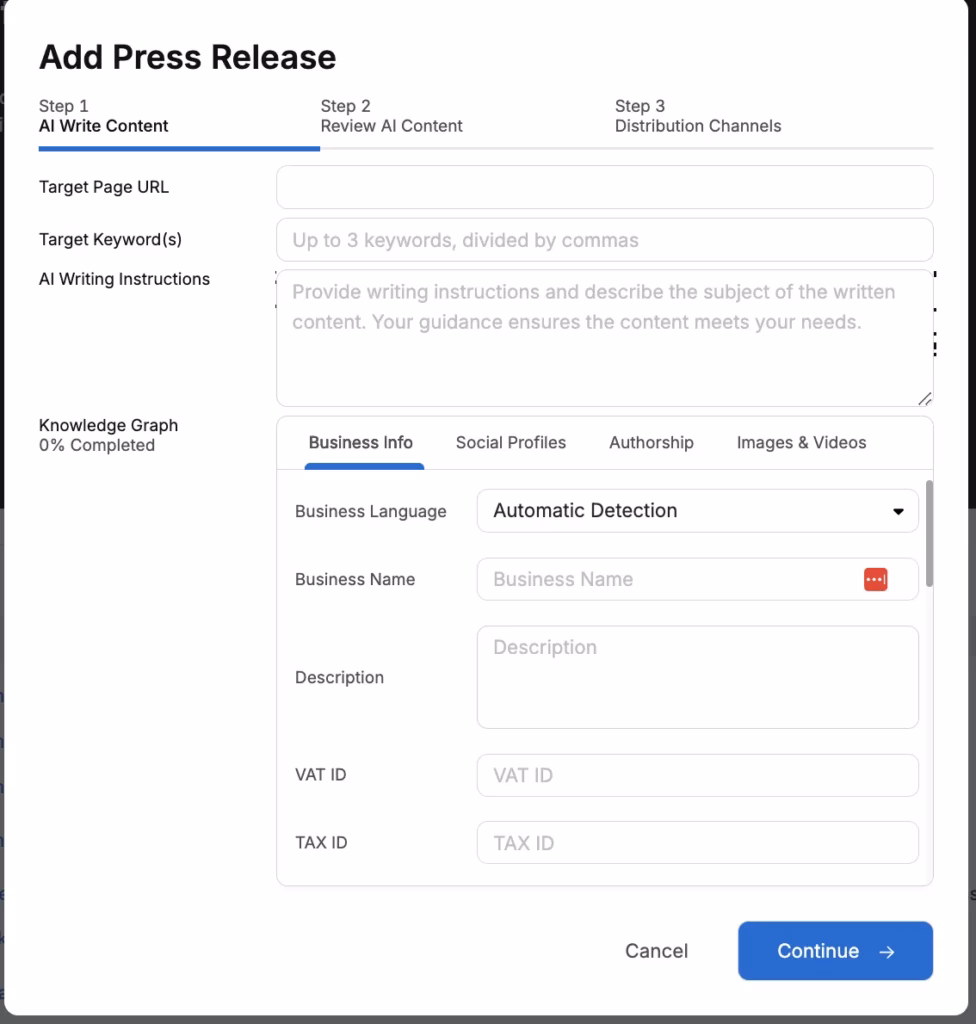Focus the Target Keywords input

tap(604, 240)
